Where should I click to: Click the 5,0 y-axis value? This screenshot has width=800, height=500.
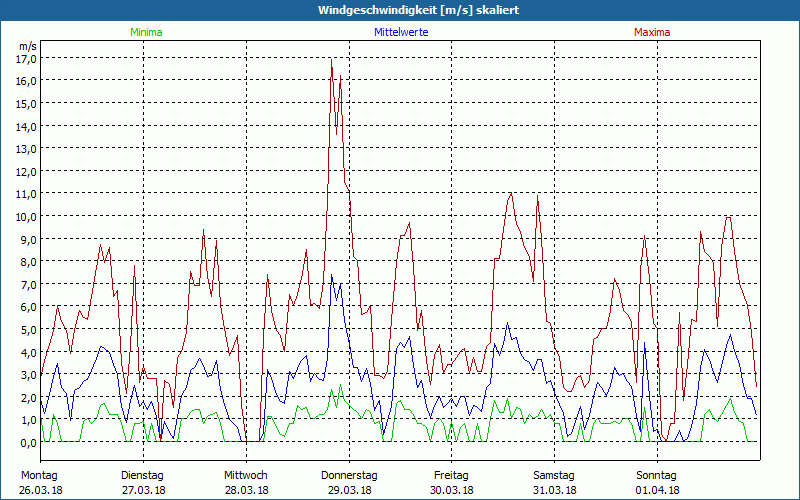point(29,330)
